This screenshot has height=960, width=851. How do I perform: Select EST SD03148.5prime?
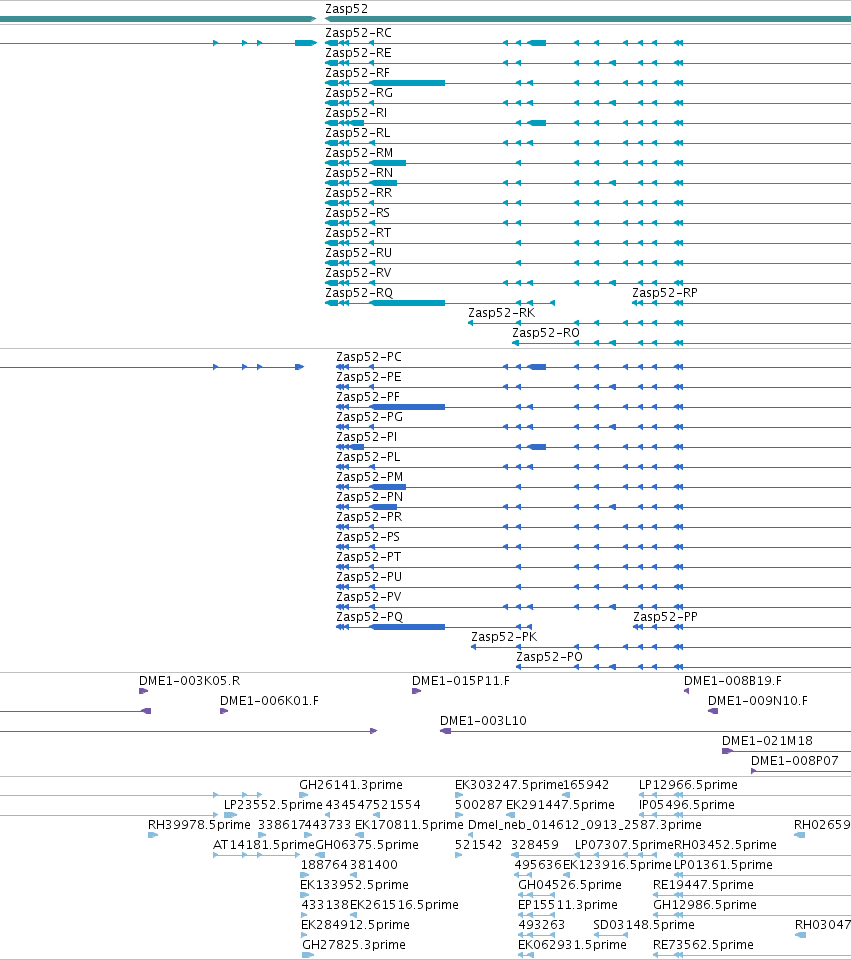click(x=644, y=925)
